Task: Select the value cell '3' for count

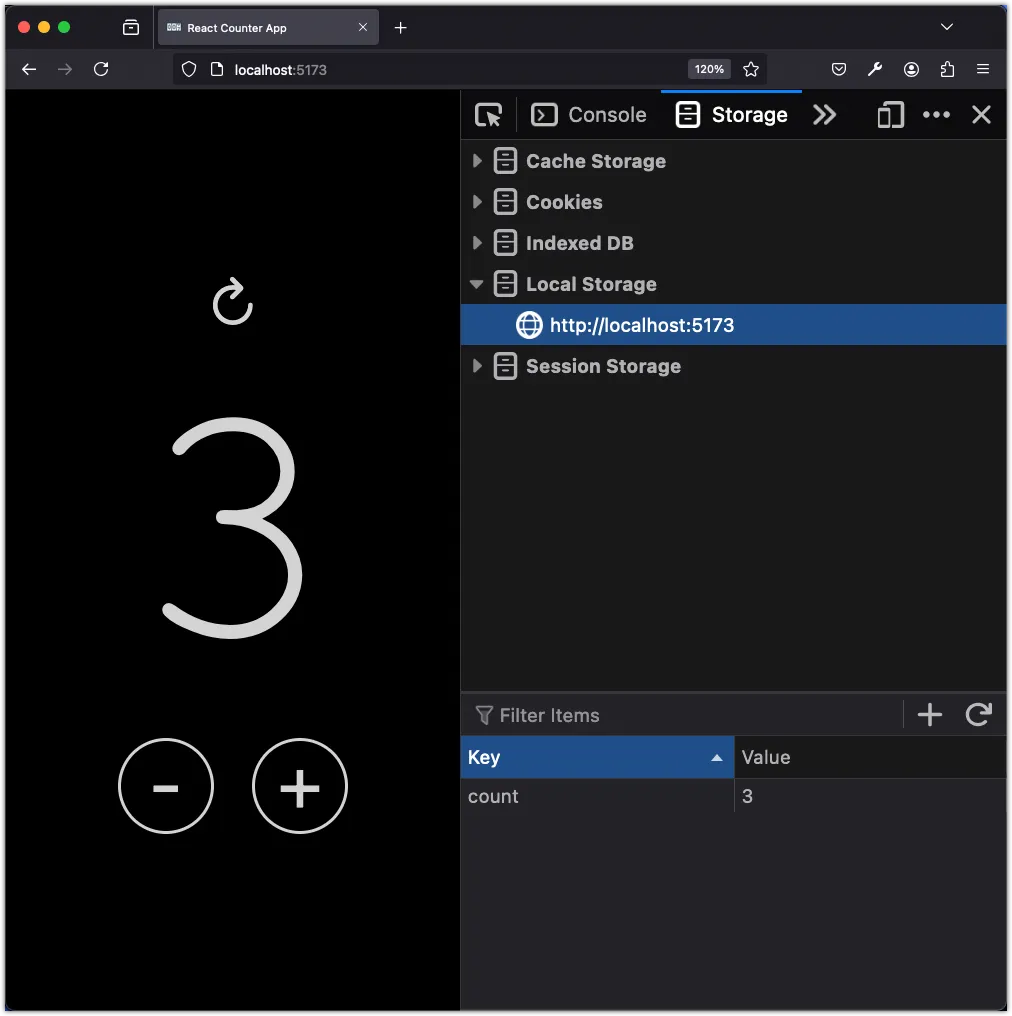Action: point(870,796)
